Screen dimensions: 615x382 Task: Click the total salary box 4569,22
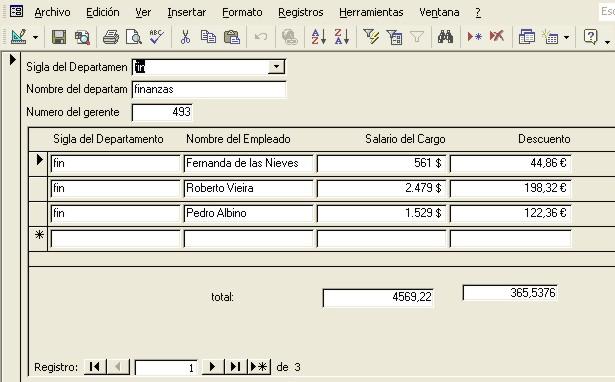[x=378, y=297]
